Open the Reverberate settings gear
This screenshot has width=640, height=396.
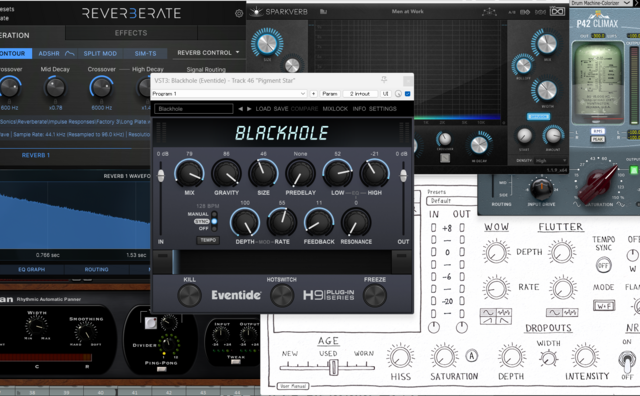tap(239, 13)
